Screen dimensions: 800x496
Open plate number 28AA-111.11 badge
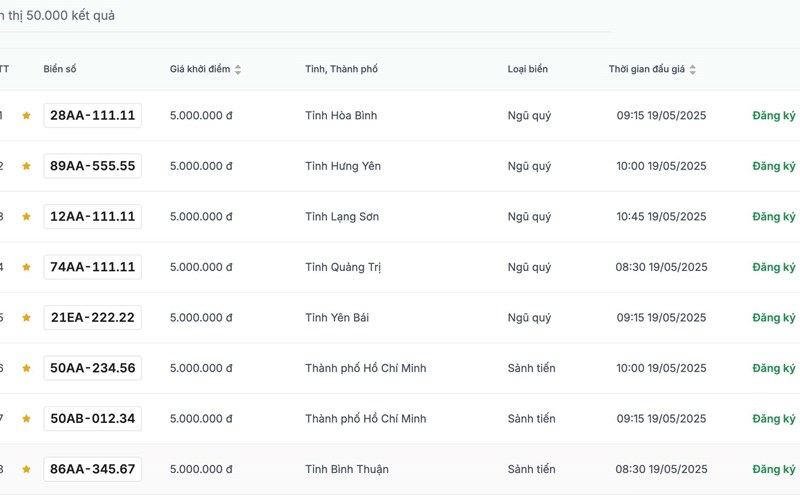pos(93,116)
